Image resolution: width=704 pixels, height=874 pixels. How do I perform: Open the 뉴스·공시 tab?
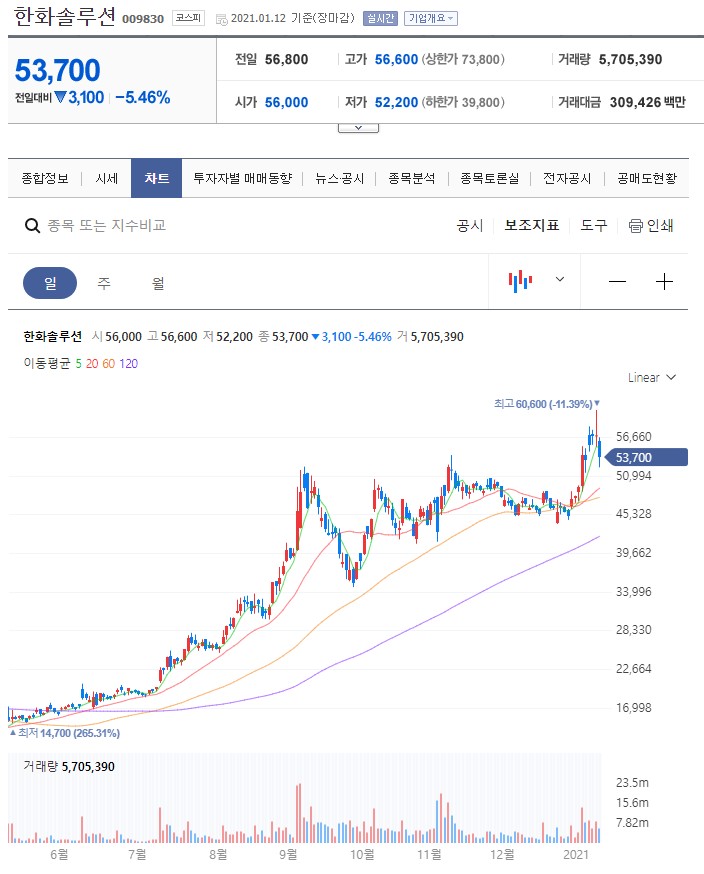pos(339,178)
